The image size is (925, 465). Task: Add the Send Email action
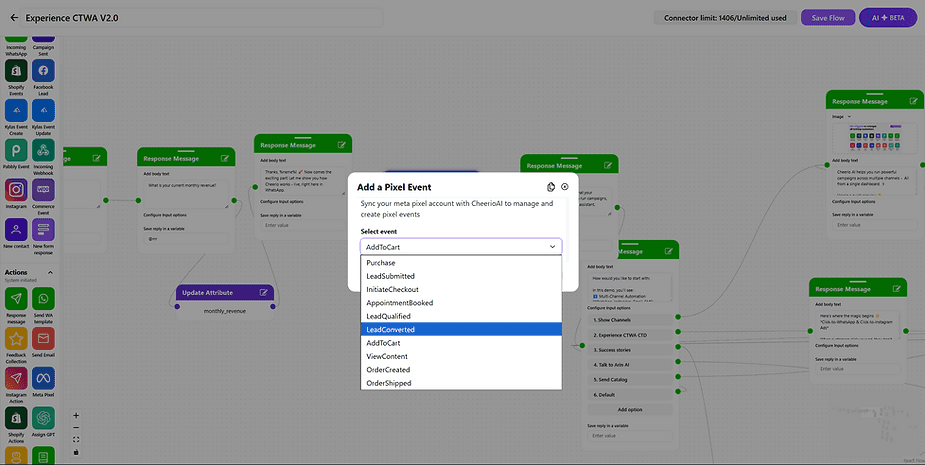(x=43, y=339)
